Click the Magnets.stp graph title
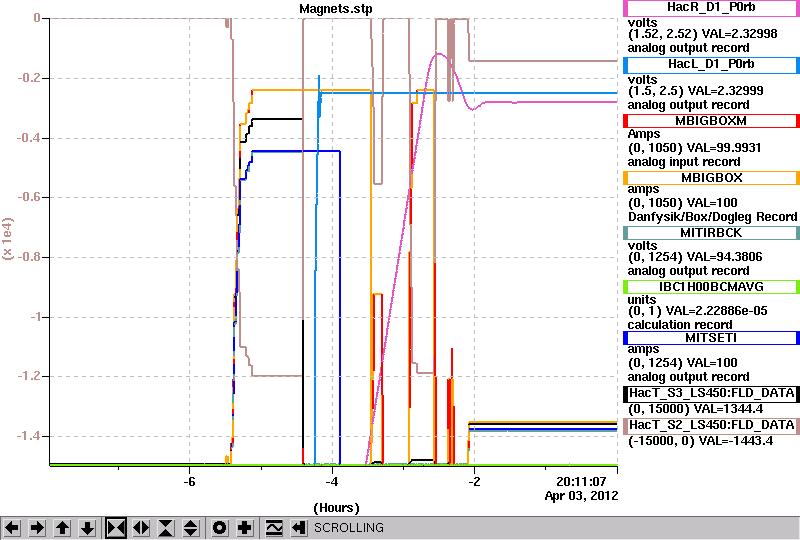Viewport: 800px width, 540px height. click(x=336, y=9)
